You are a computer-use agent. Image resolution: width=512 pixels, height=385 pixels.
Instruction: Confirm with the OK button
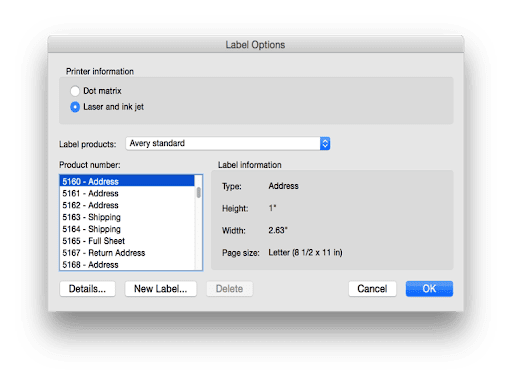[x=429, y=289]
